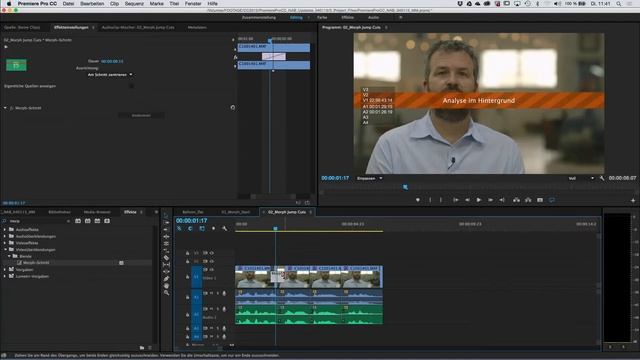This screenshot has height=360, width=640.
Task: Open the button editor plus icon
Action: tap(633, 200)
